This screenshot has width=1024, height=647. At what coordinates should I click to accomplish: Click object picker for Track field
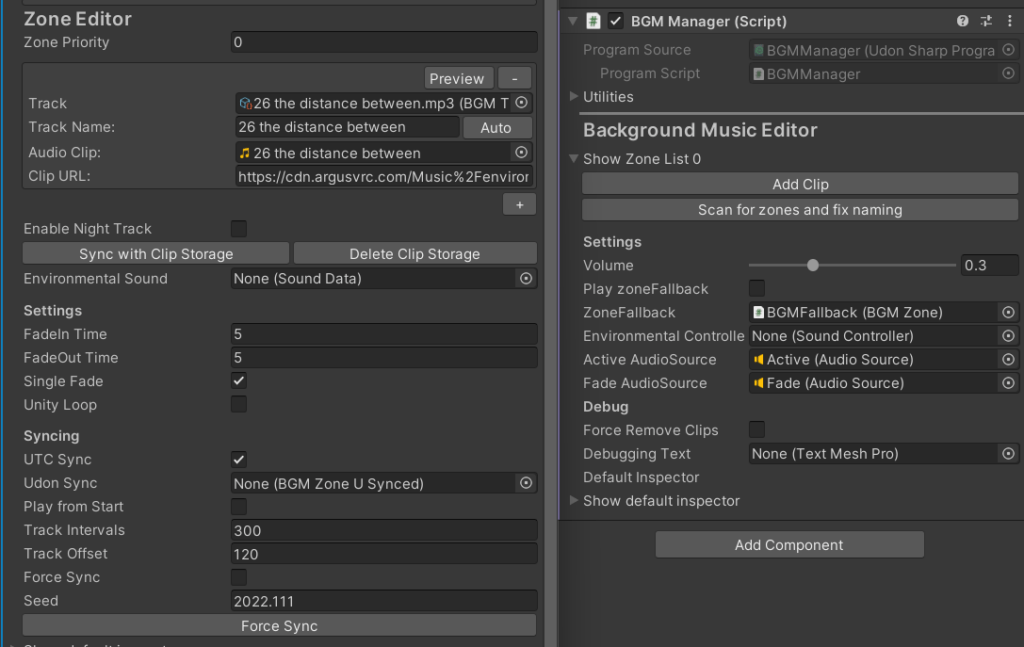point(521,103)
